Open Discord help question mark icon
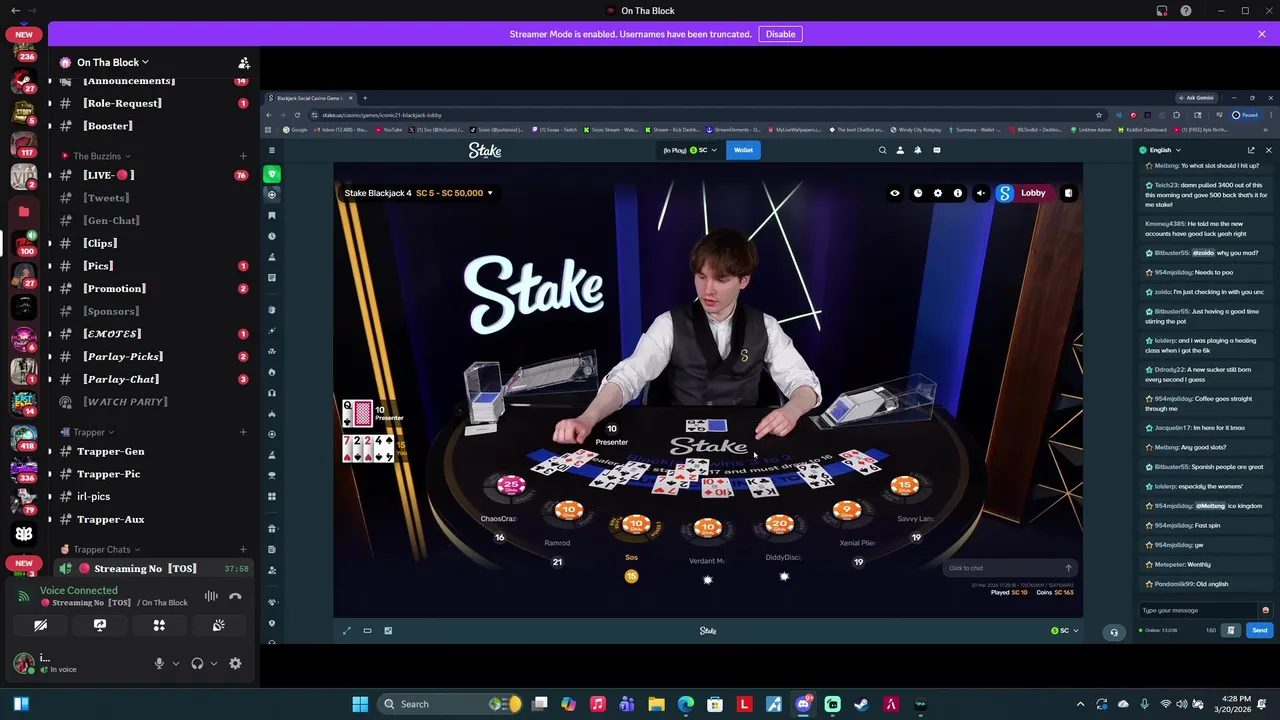Image resolution: width=1280 pixels, height=720 pixels. pos(1186,11)
